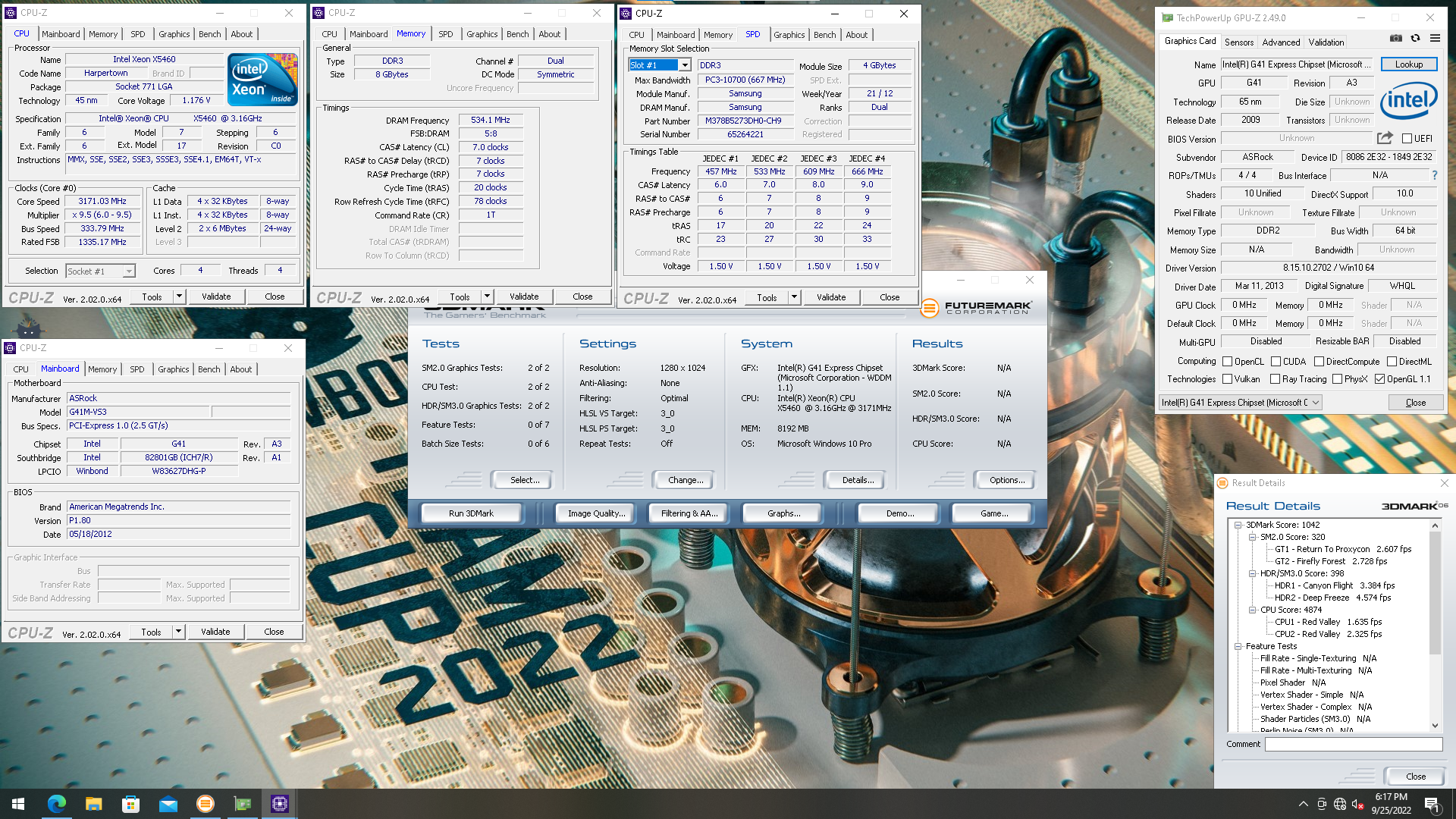Click the Result Details scrollbar down arrow
1456x819 pixels.
(1435, 726)
